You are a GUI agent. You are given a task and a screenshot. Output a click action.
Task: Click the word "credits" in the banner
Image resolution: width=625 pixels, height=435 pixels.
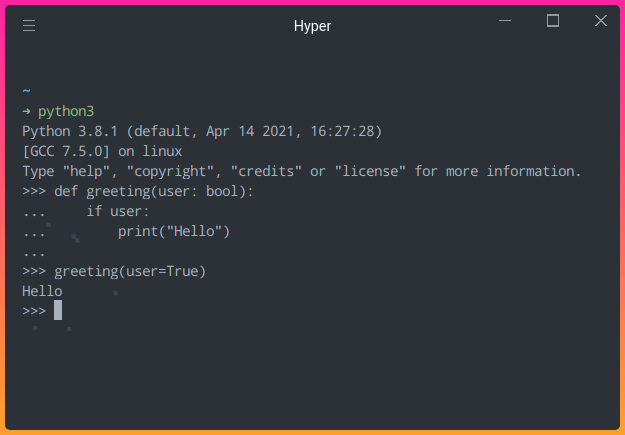point(266,171)
